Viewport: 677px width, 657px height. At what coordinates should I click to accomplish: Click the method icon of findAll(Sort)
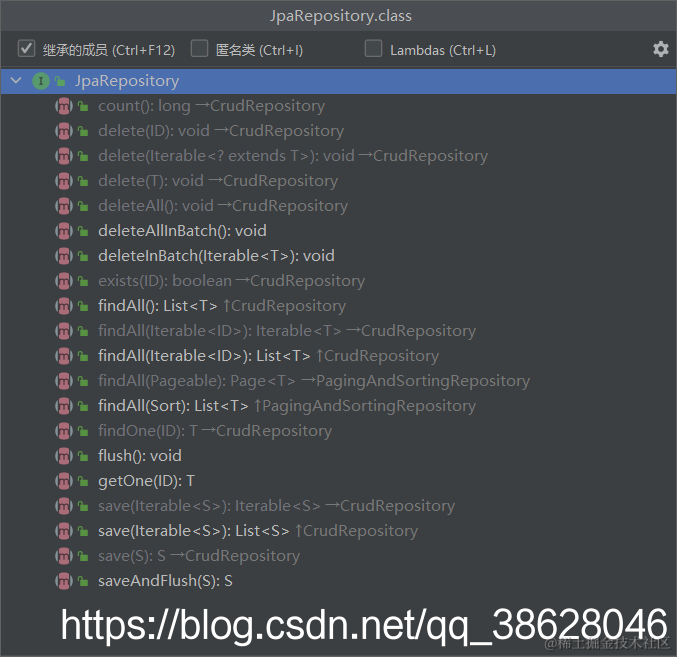point(63,406)
